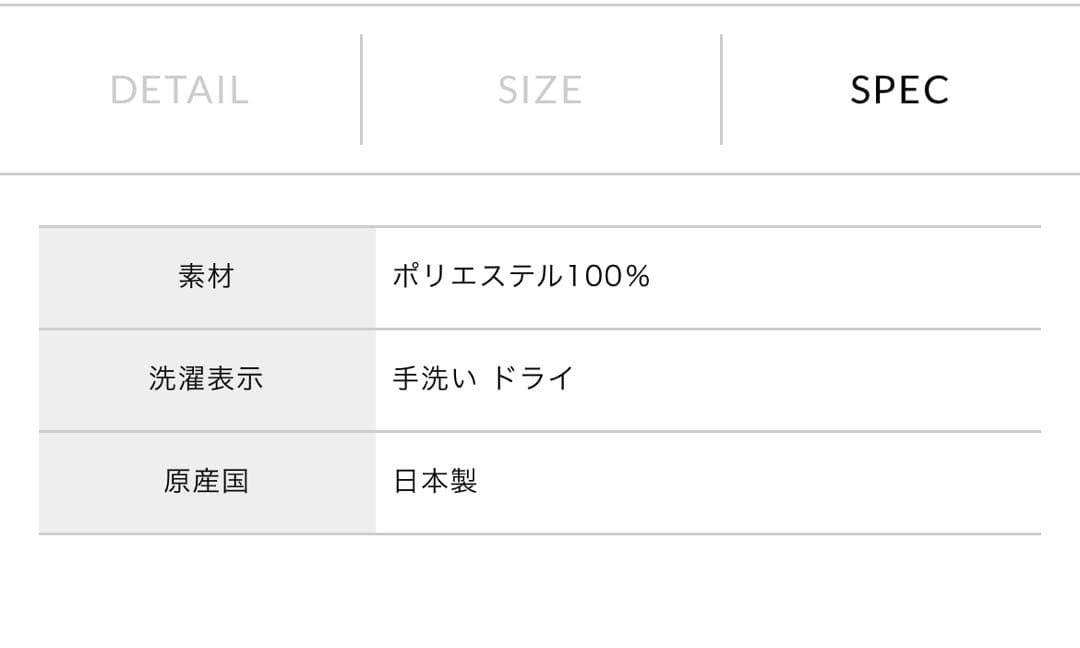Click the 原産国 row header
This screenshot has width=1080, height=648.
207,482
